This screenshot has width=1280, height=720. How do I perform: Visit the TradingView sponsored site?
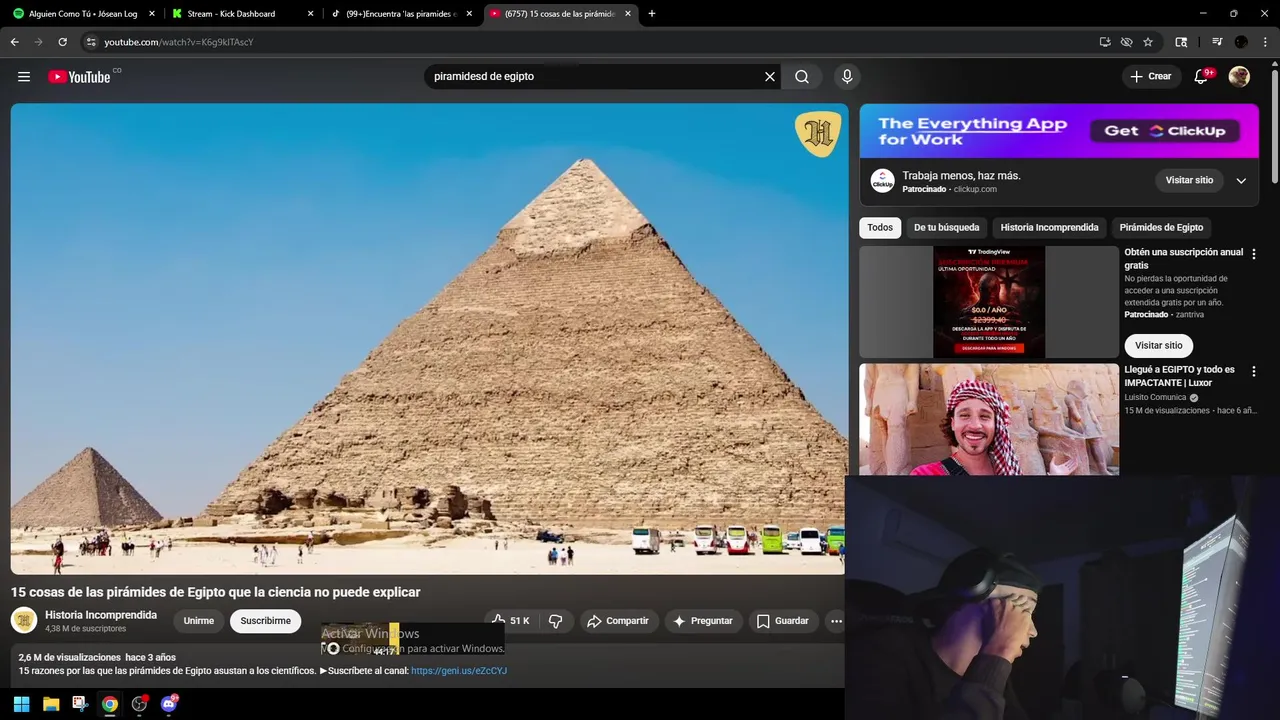point(1158,346)
